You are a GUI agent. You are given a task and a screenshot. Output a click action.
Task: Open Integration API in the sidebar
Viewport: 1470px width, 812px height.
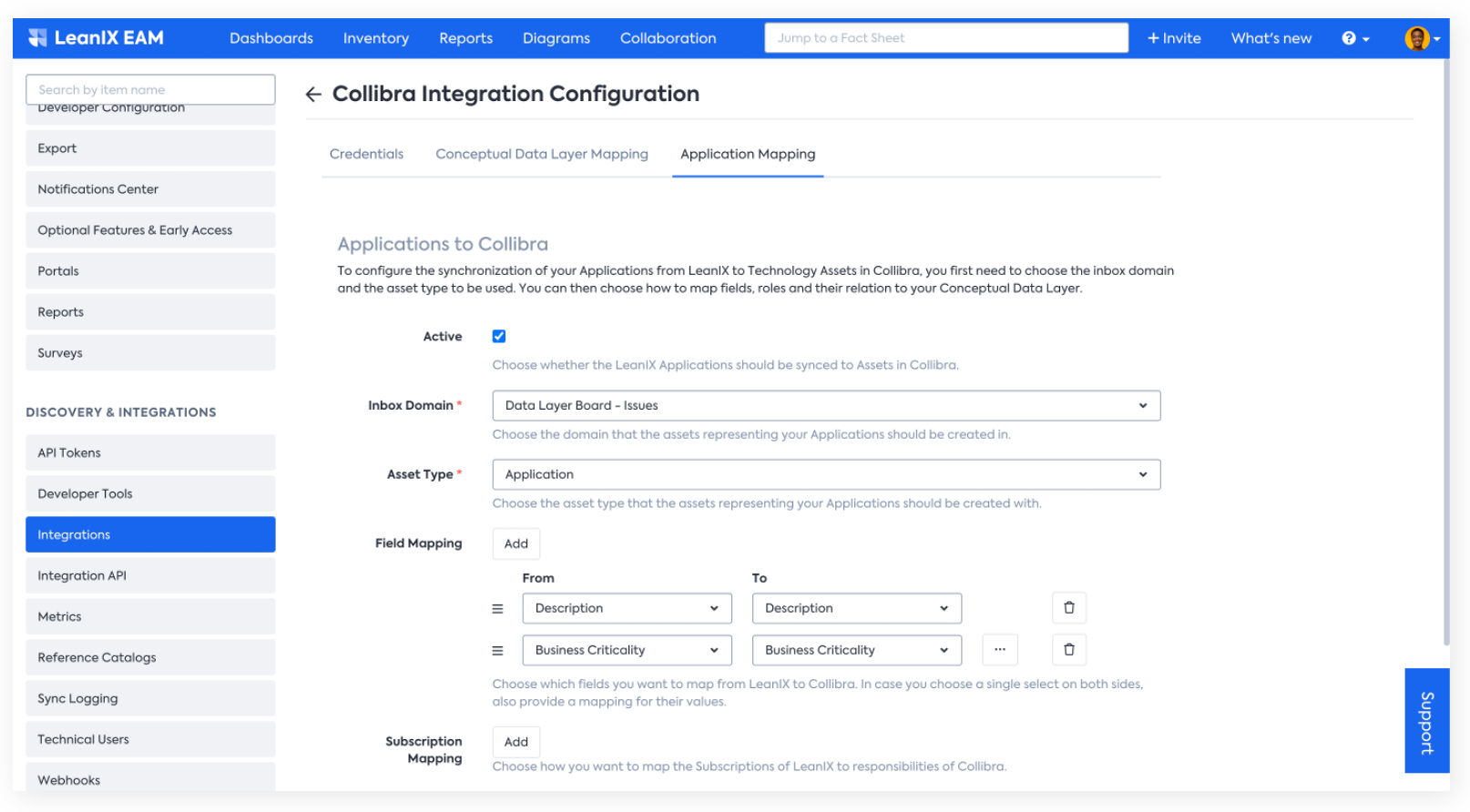pos(150,576)
